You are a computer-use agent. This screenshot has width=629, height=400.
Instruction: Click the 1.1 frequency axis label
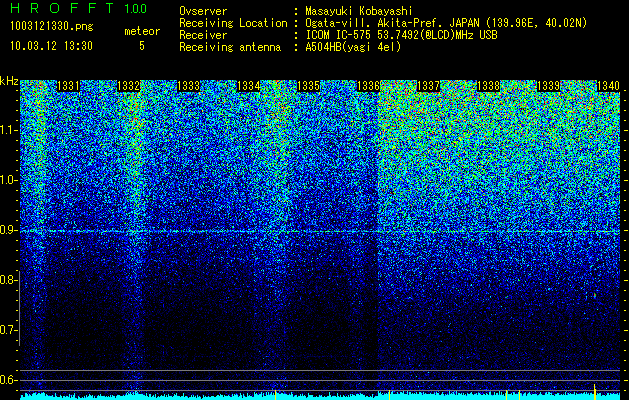[x=9, y=130]
